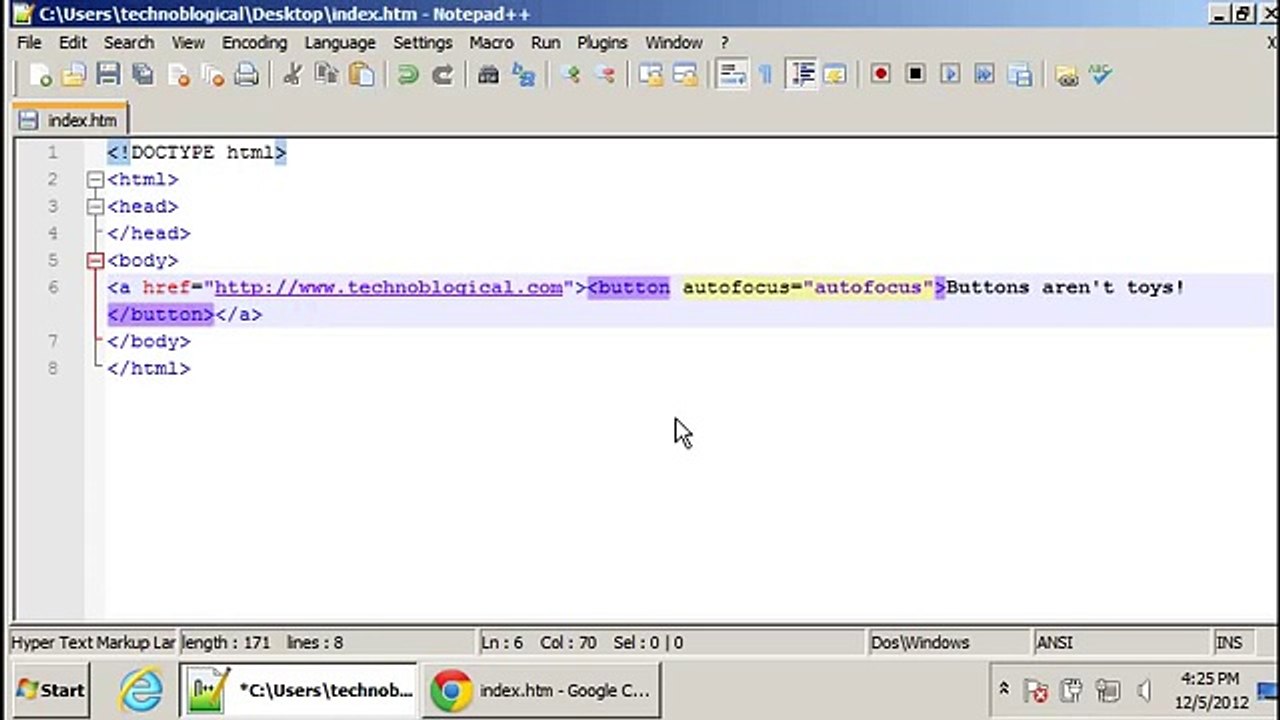Collapse the <body> fold marker on line 5
Image resolution: width=1280 pixels, height=720 pixels.
[x=95, y=261]
